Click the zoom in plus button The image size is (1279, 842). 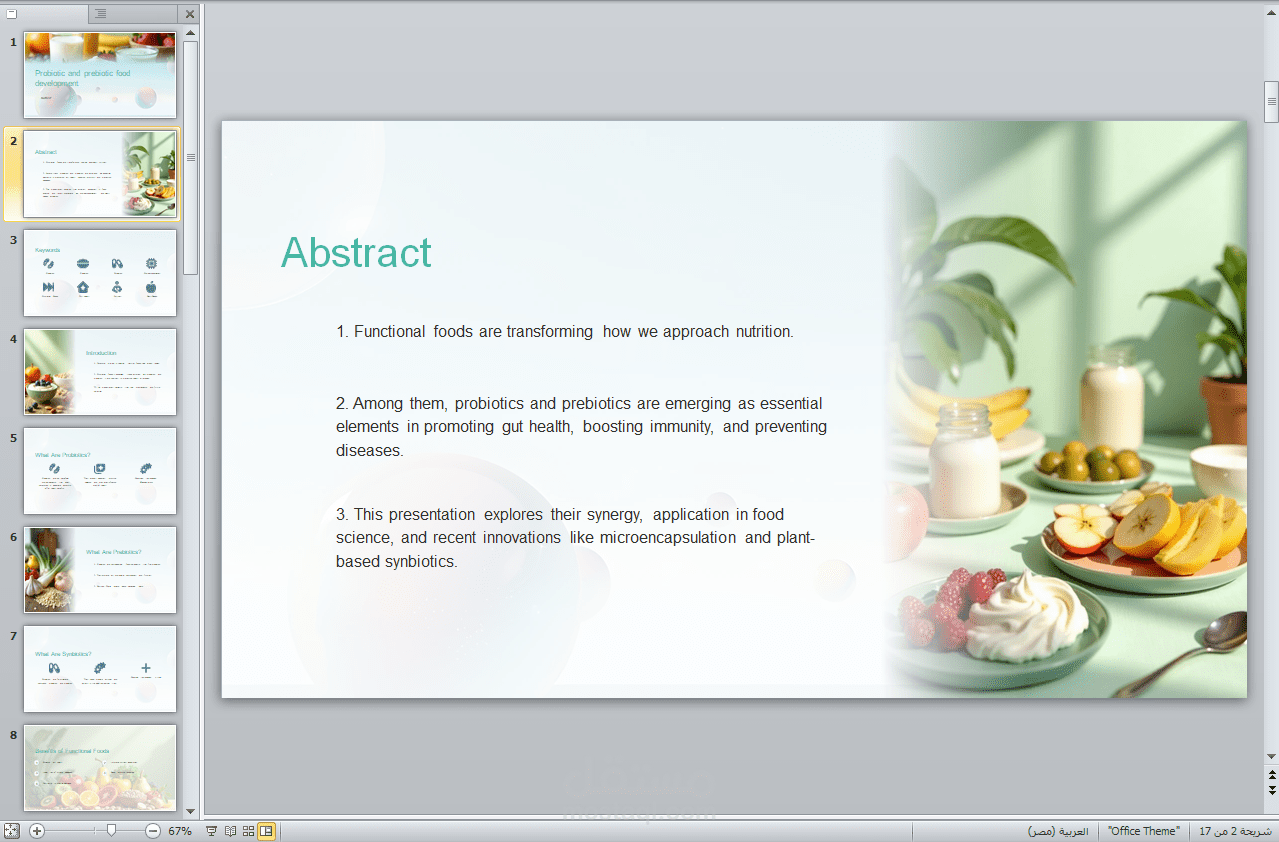[37, 831]
